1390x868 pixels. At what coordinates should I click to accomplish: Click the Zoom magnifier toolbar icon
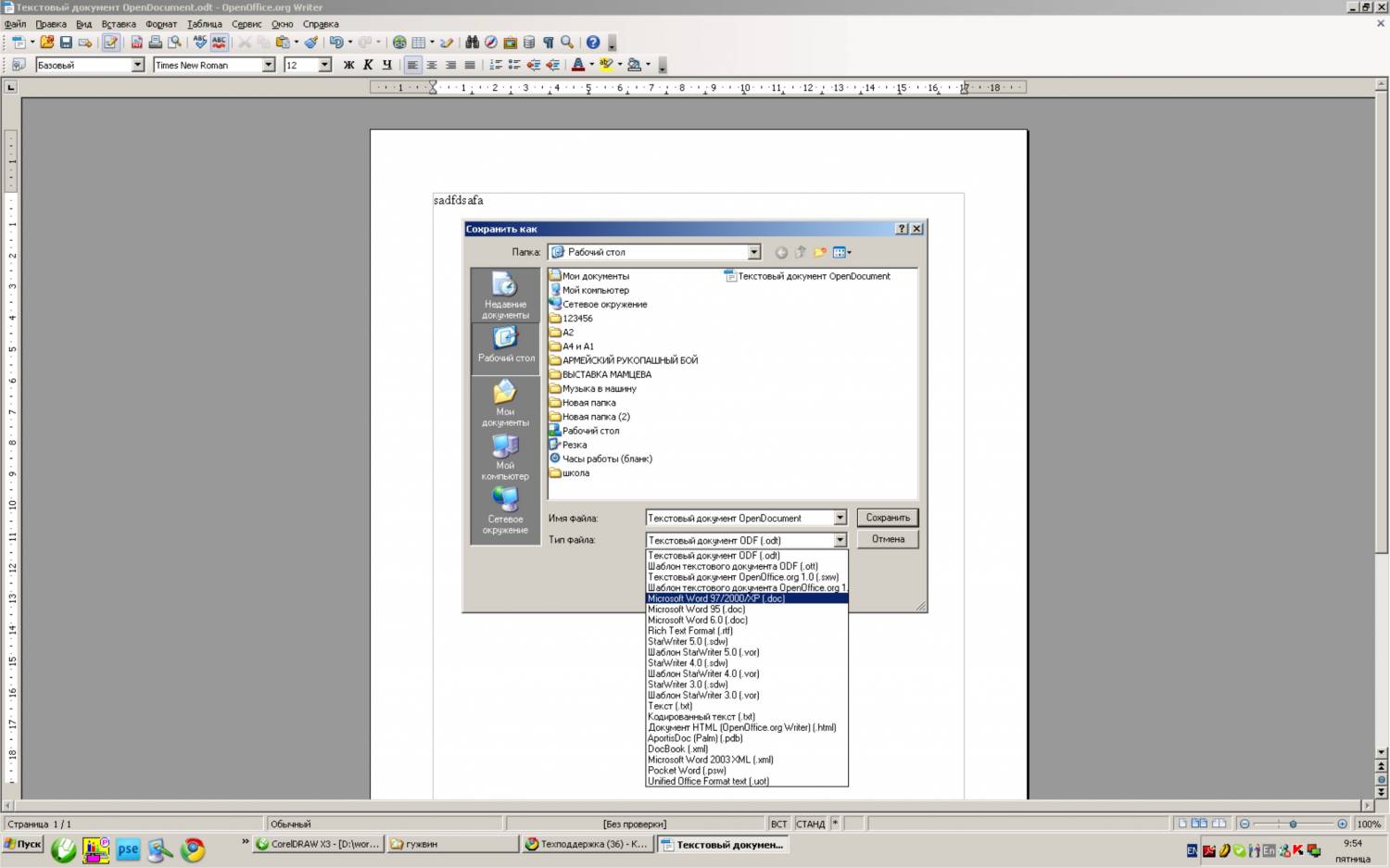567,42
